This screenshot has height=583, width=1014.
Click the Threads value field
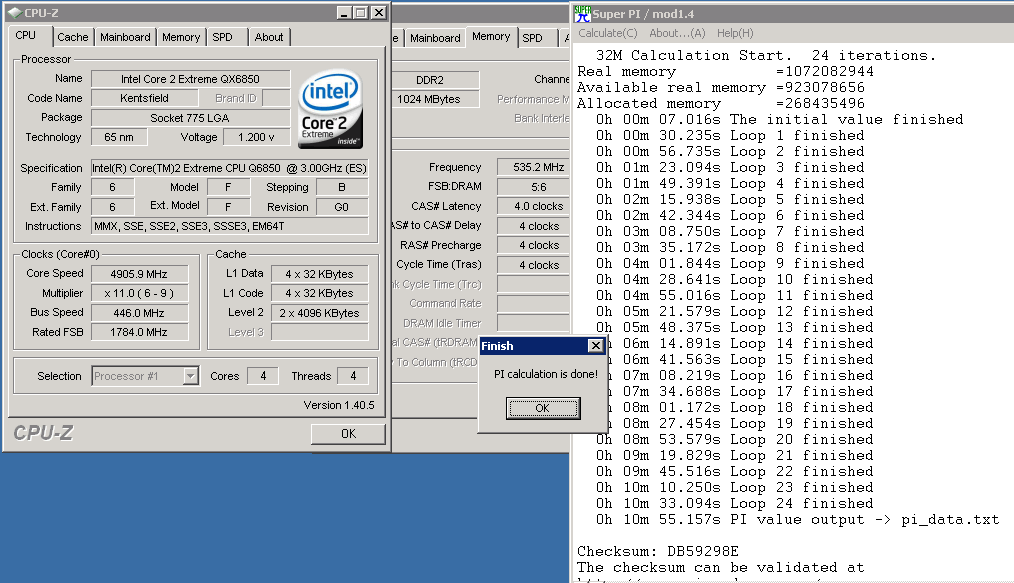[353, 376]
